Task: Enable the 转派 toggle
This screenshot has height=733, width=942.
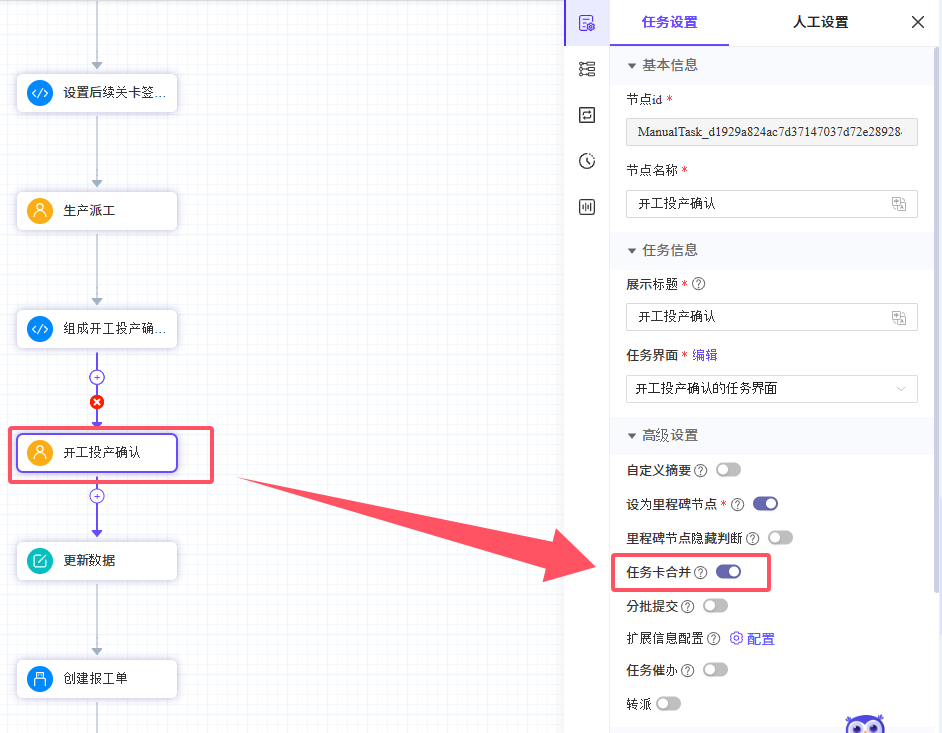Action: pos(669,704)
